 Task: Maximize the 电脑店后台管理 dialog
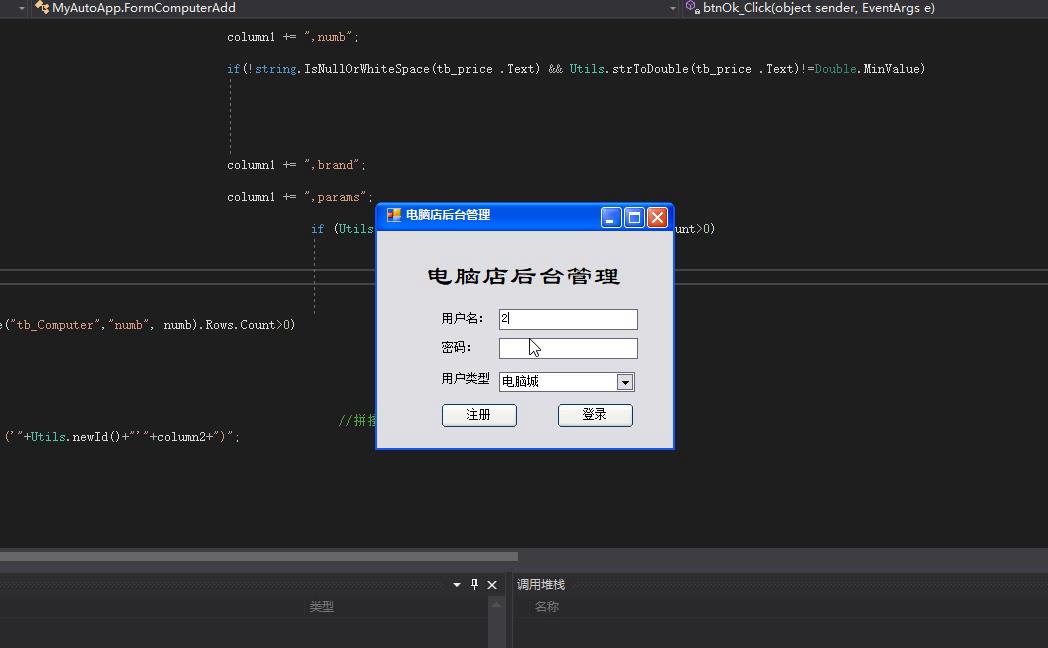[634, 217]
